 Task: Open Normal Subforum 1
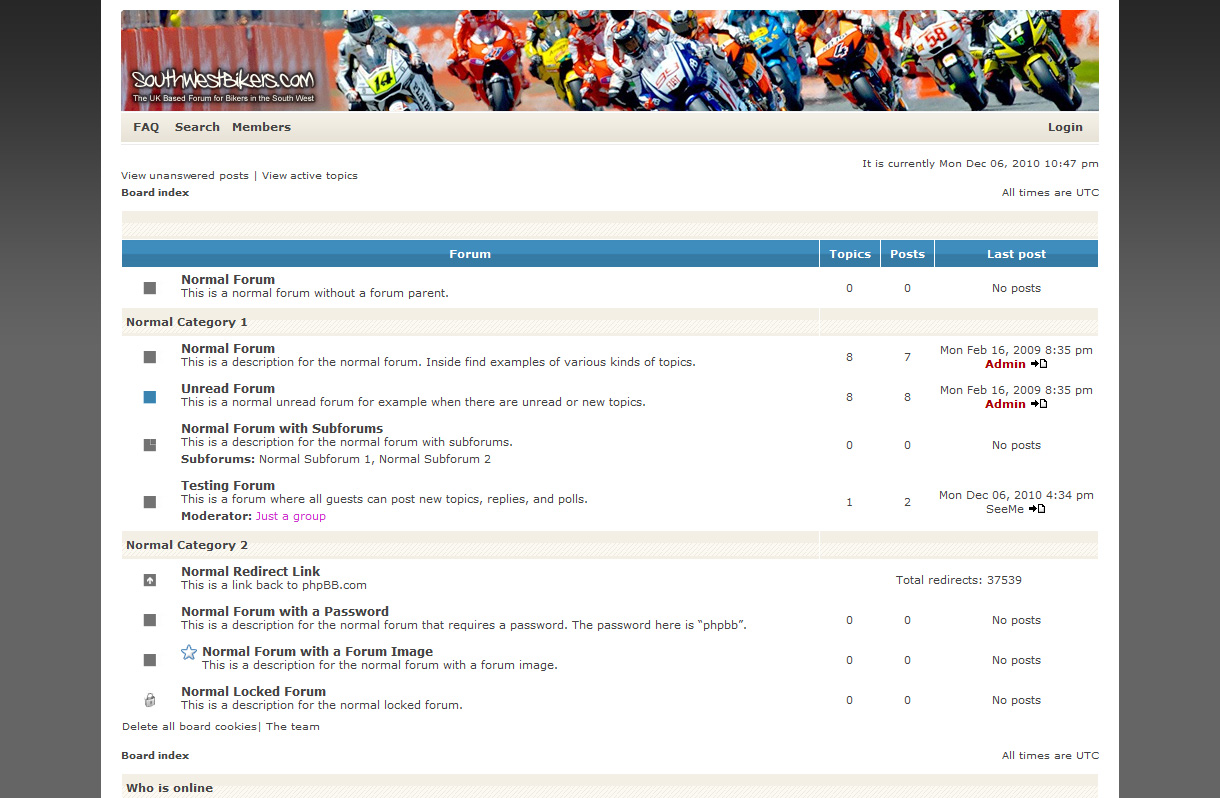[315, 460]
